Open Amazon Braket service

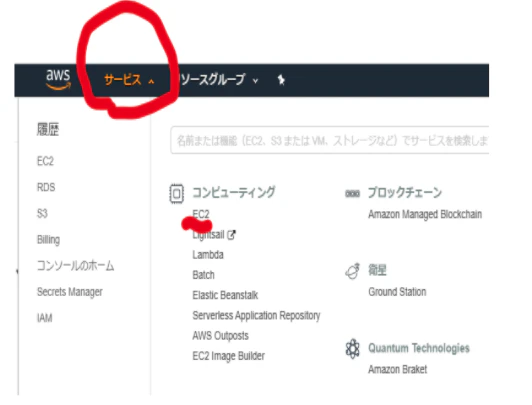coord(398,369)
